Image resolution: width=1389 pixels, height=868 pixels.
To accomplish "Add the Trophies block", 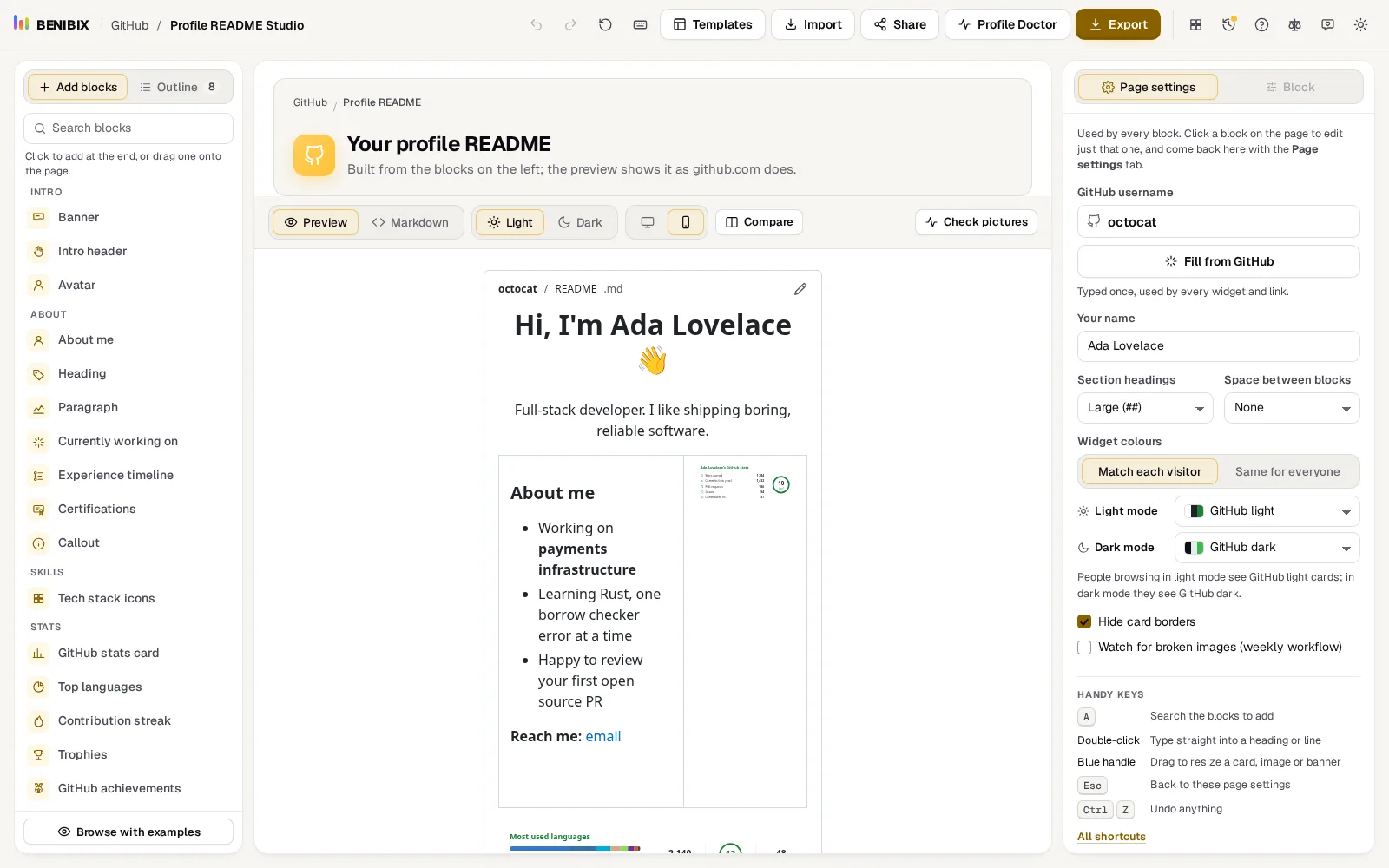I will tap(128, 754).
